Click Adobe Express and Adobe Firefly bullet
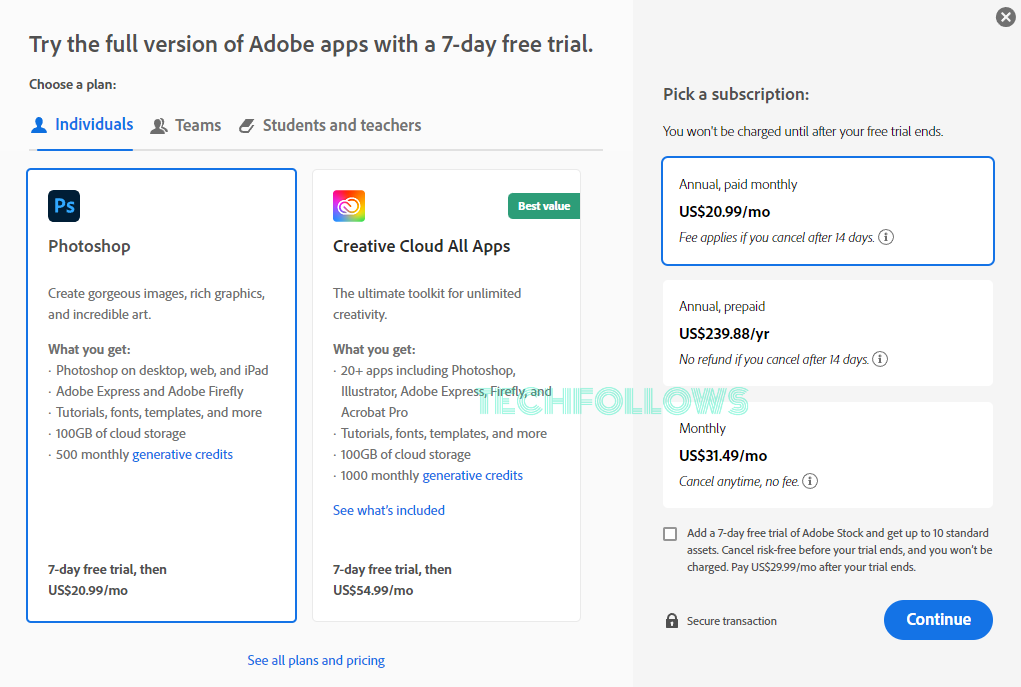 coord(150,391)
